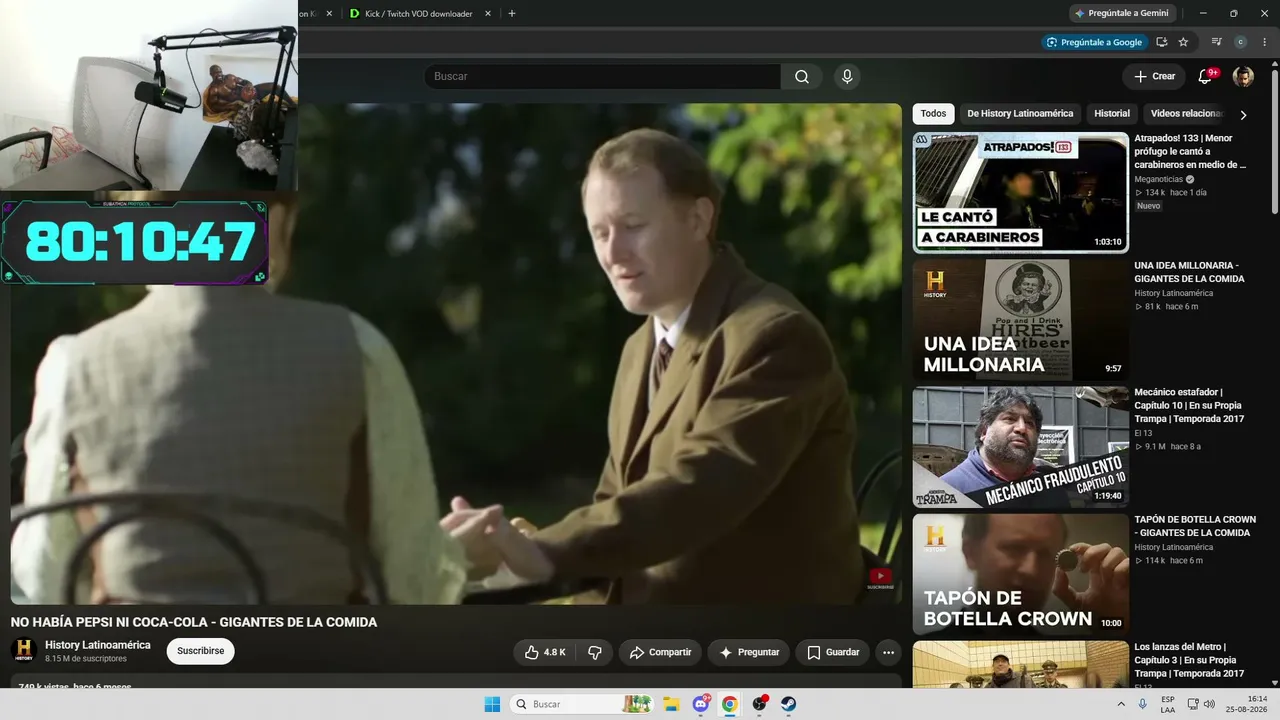Open Steam from the taskbar
Image resolution: width=1280 pixels, height=720 pixels.
tap(788, 704)
